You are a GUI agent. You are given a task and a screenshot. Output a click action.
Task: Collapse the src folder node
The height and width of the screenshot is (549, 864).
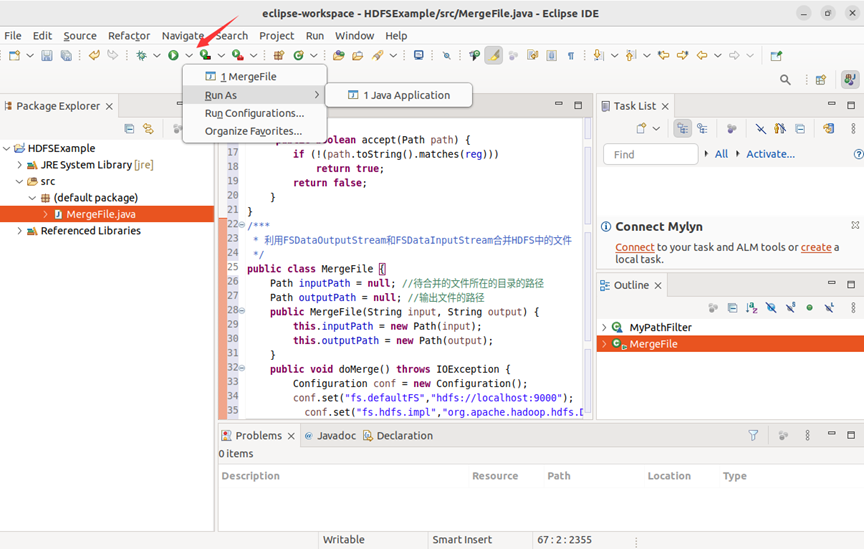(x=19, y=181)
